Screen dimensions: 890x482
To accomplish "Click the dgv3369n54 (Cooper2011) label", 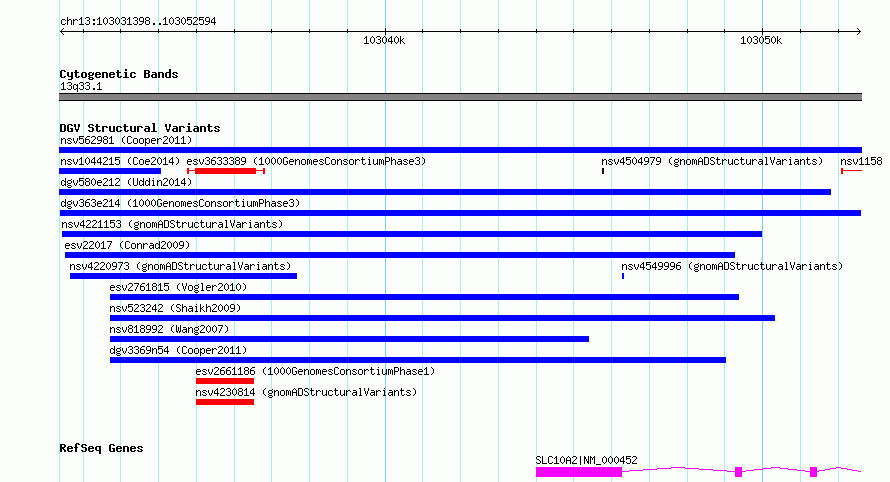I will pos(178,350).
